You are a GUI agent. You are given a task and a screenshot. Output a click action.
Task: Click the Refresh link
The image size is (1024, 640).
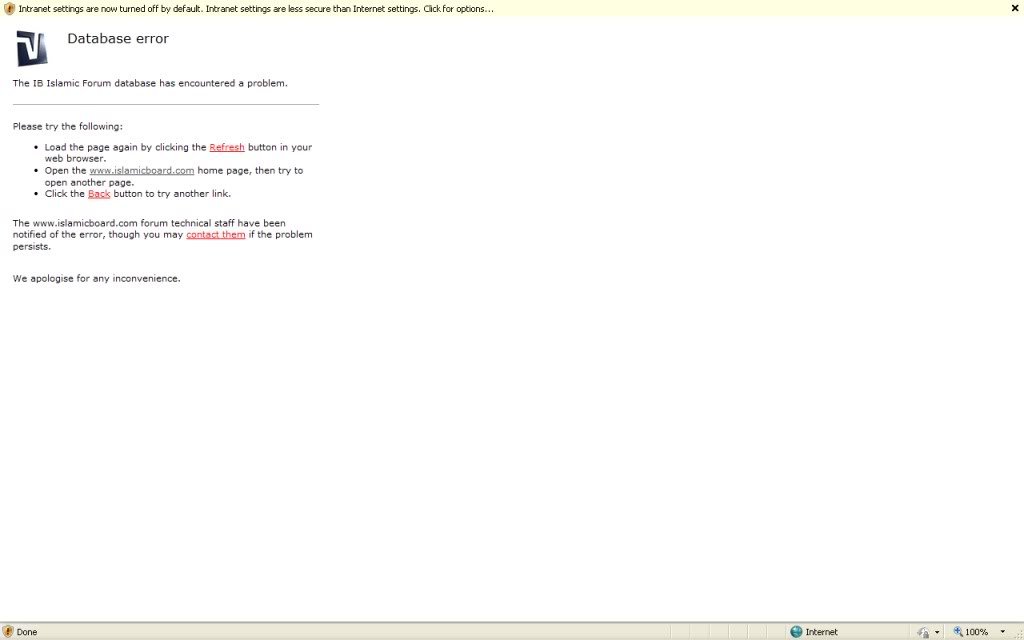click(227, 147)
